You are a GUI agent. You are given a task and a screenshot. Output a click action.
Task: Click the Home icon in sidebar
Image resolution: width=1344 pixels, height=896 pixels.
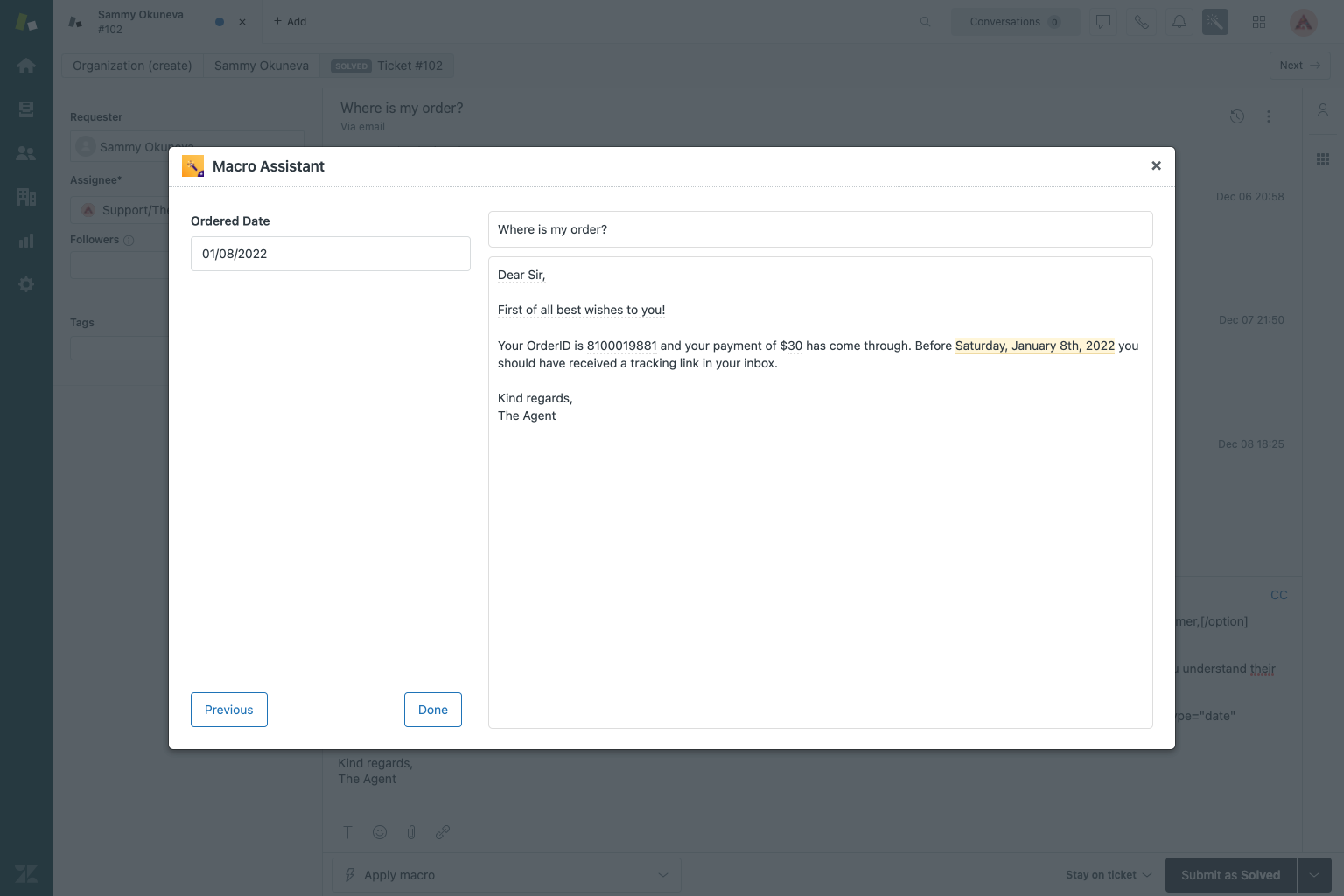[x=26, y=66]
